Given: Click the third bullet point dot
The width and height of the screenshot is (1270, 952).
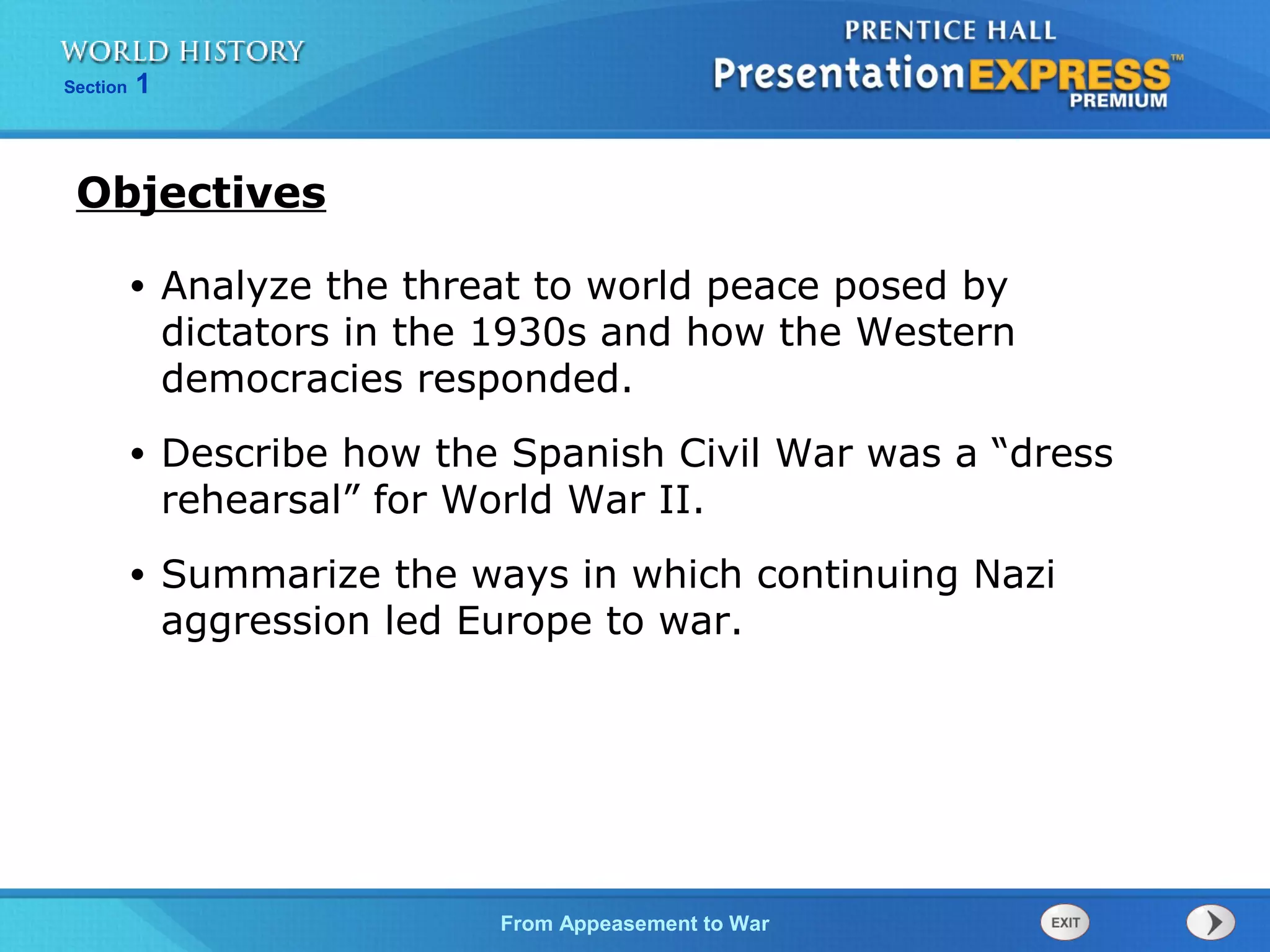Looking at the screenshot, I should coord(137,575).
